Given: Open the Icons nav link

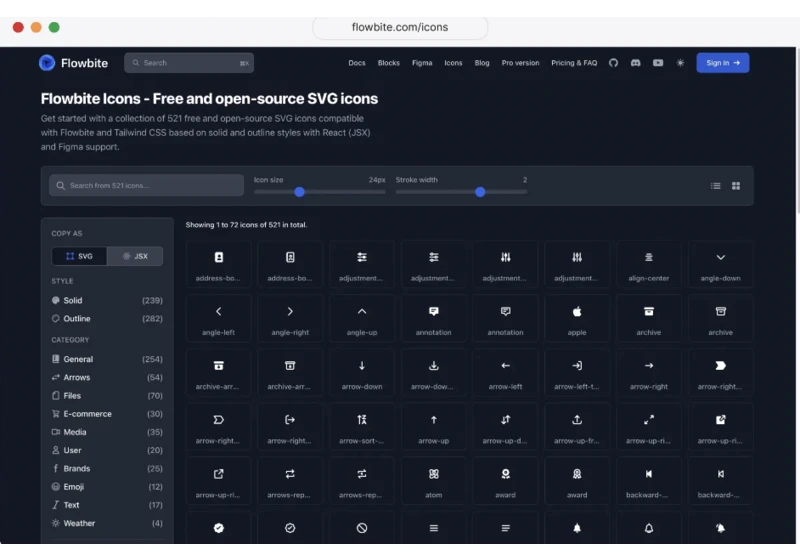Looking at the screenshot, I should click(x=453, y=63).
